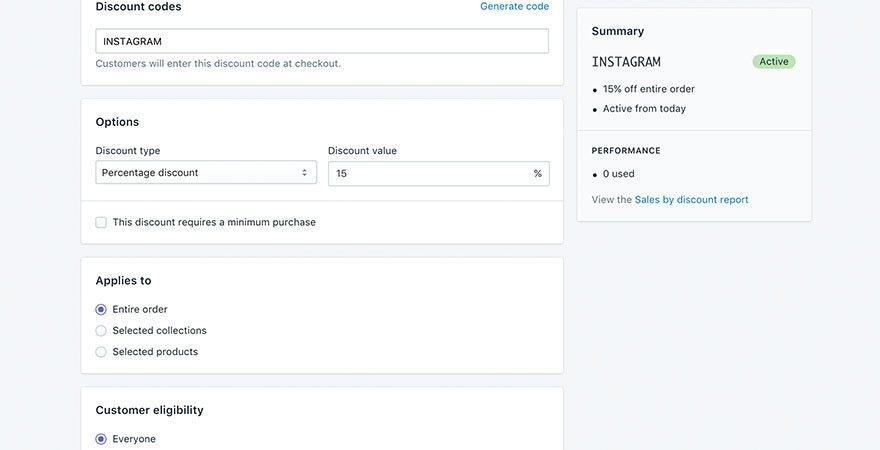Click the percent symbol in Discount value
The image size is (880, 450).
(x=538, y=173)
